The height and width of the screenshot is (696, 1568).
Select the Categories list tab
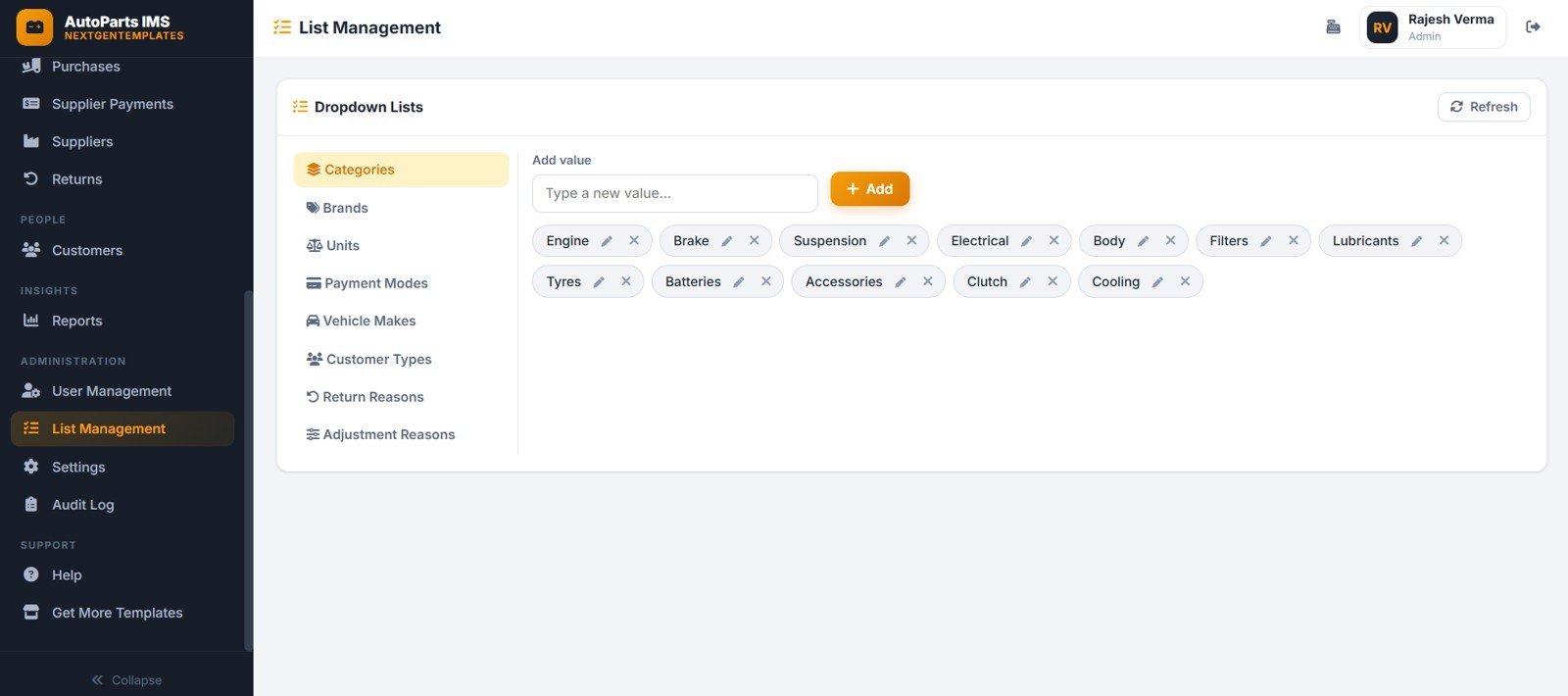401,170
